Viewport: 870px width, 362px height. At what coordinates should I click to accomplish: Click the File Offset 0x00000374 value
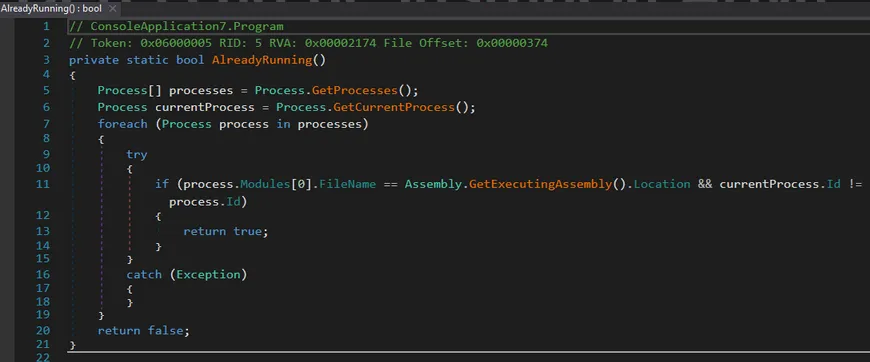coord(512,43)
